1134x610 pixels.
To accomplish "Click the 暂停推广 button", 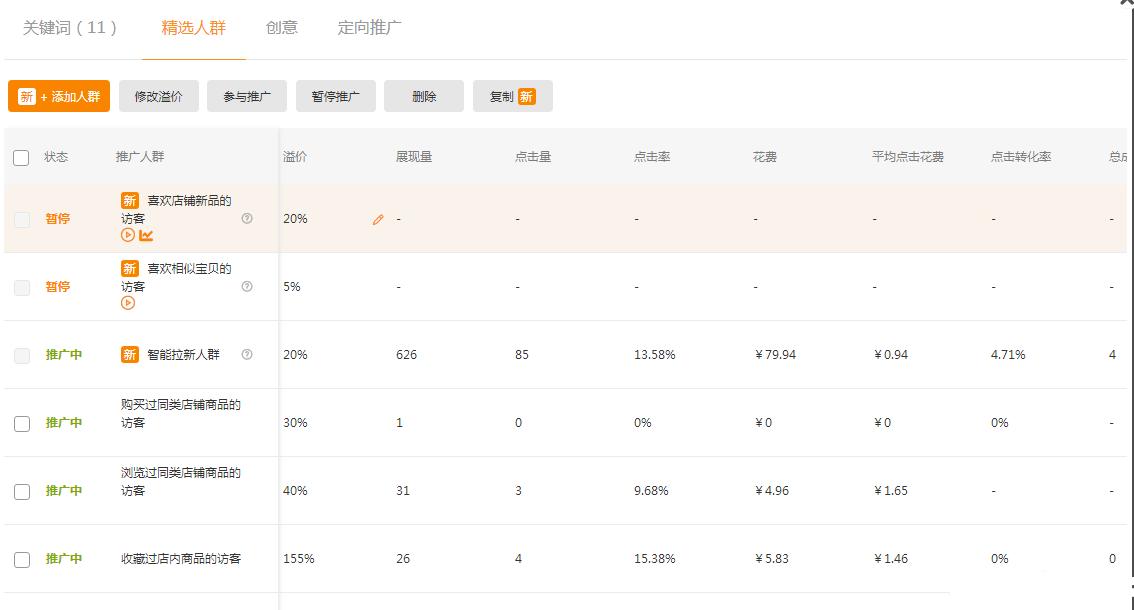I will 336,96.
